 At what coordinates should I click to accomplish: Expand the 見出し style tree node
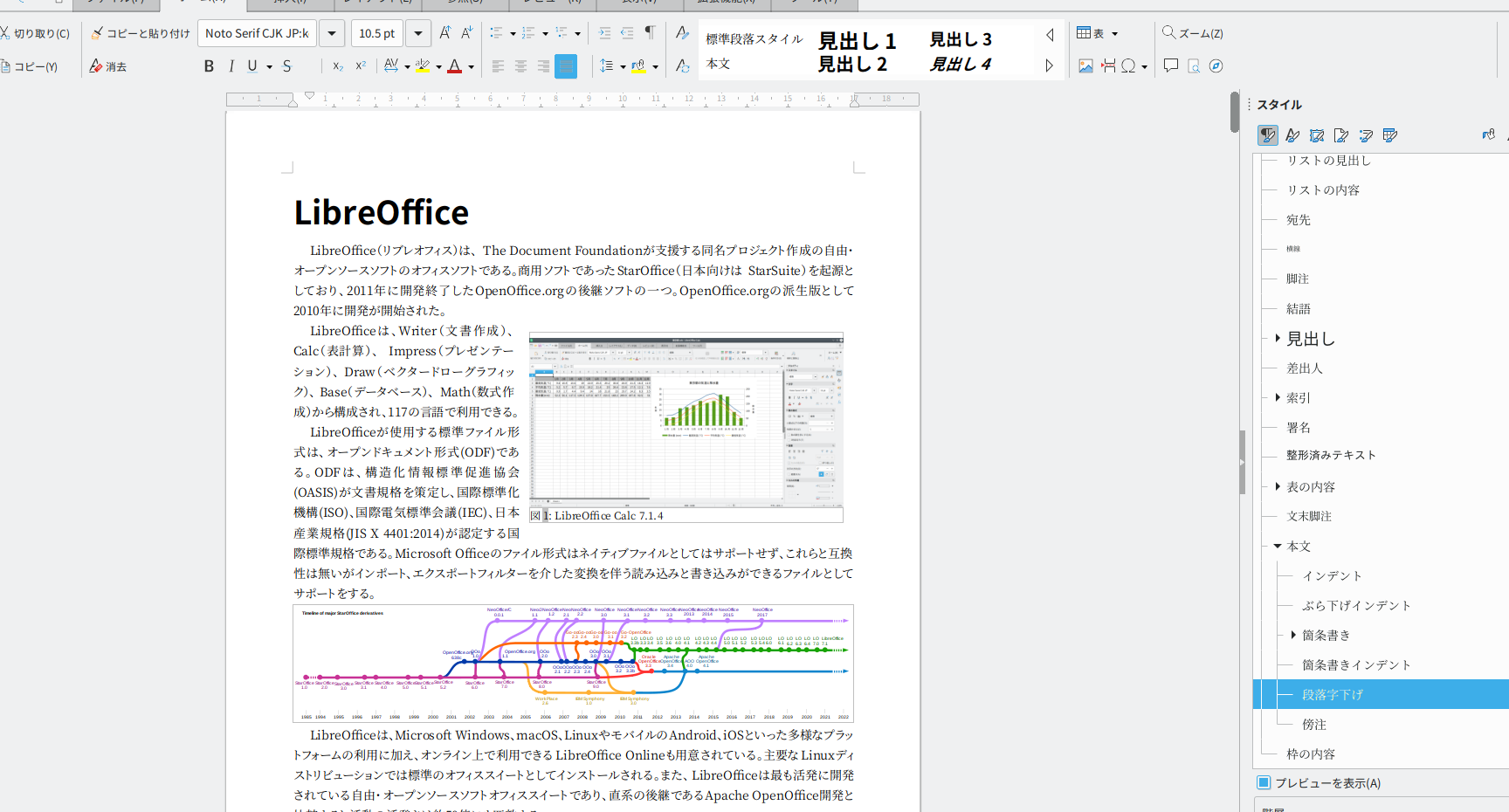(1278, 338)
